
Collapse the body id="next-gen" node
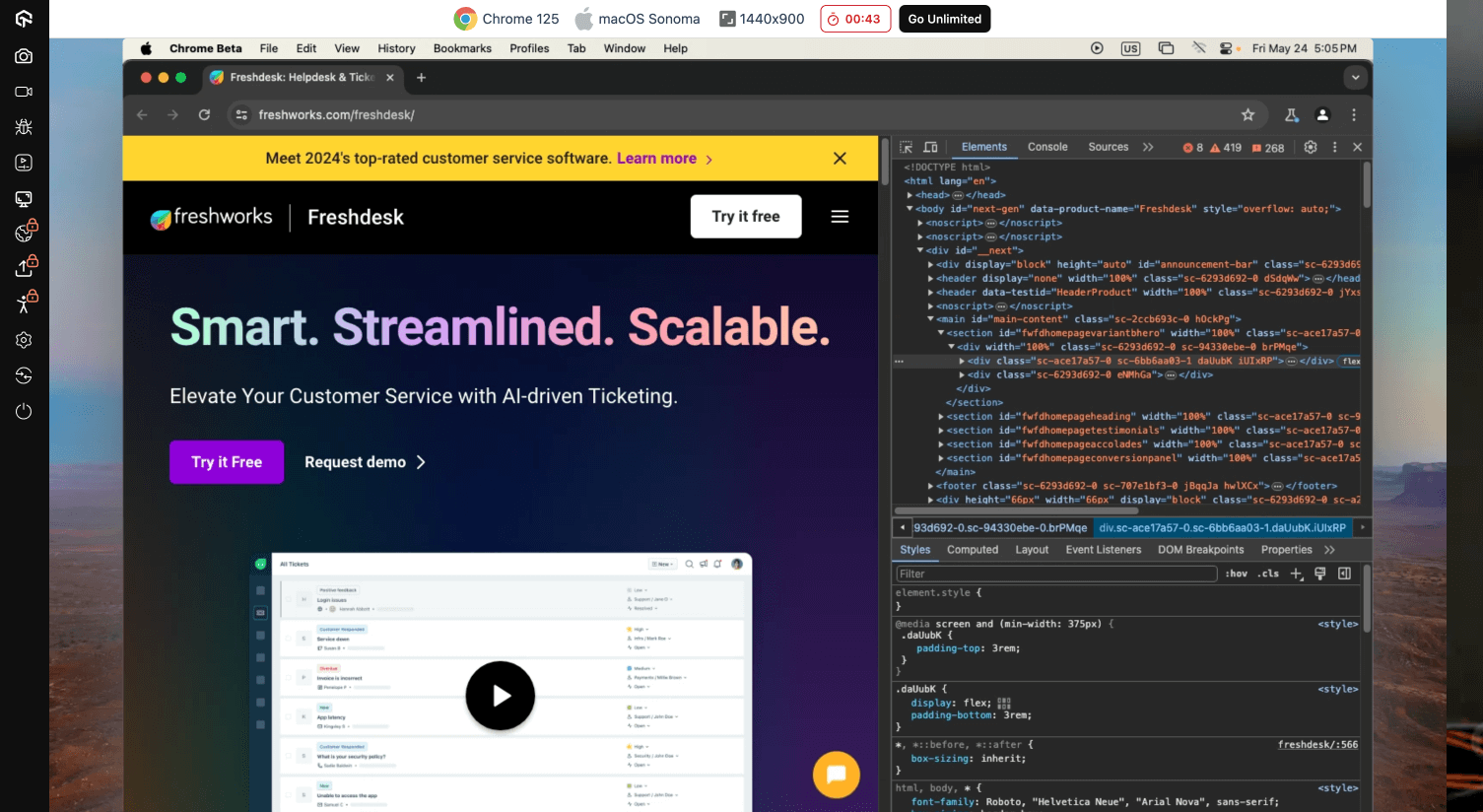tap(910, 209)
